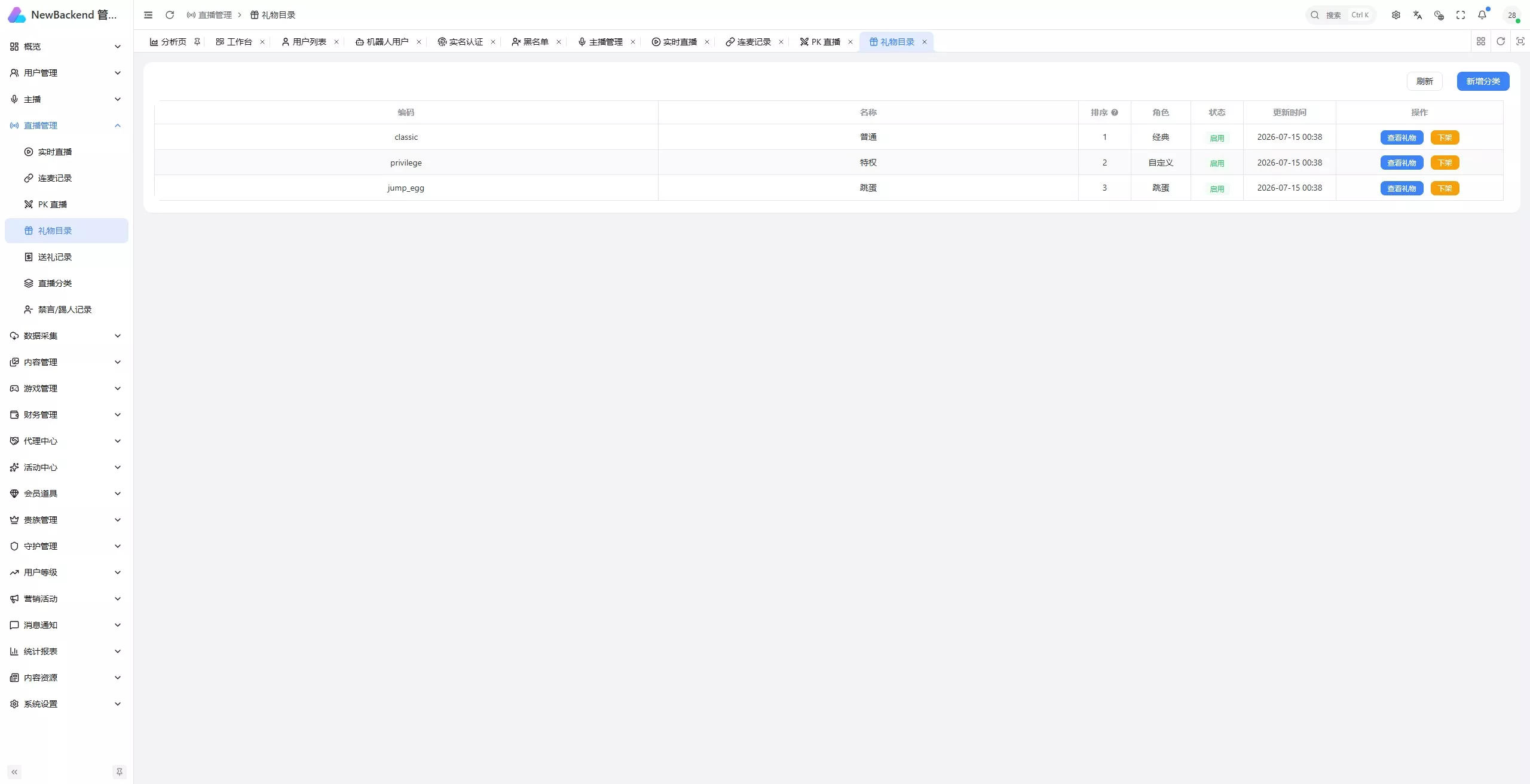This screenshot has width=1530, height=784.
Task: View gifts for the classic category
Action: [x=1402, y=137]
